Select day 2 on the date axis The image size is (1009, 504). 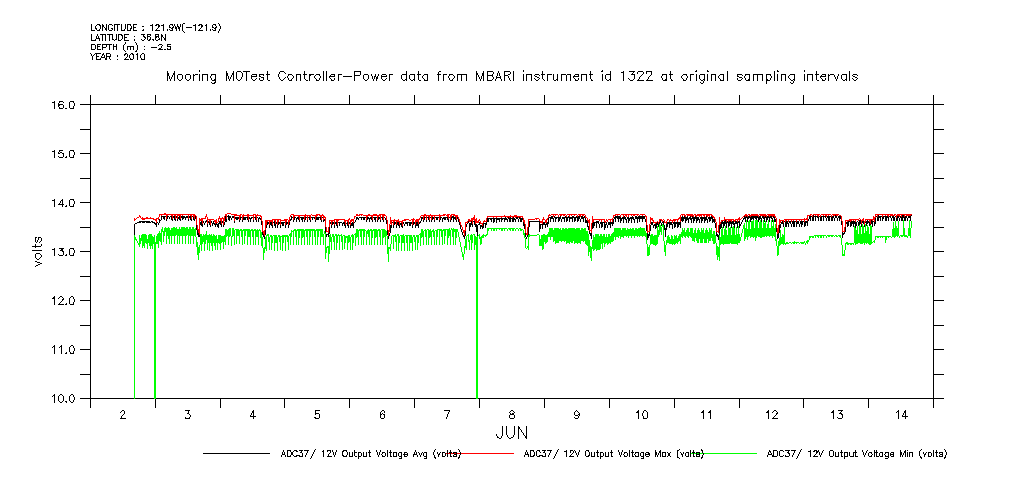123,414
